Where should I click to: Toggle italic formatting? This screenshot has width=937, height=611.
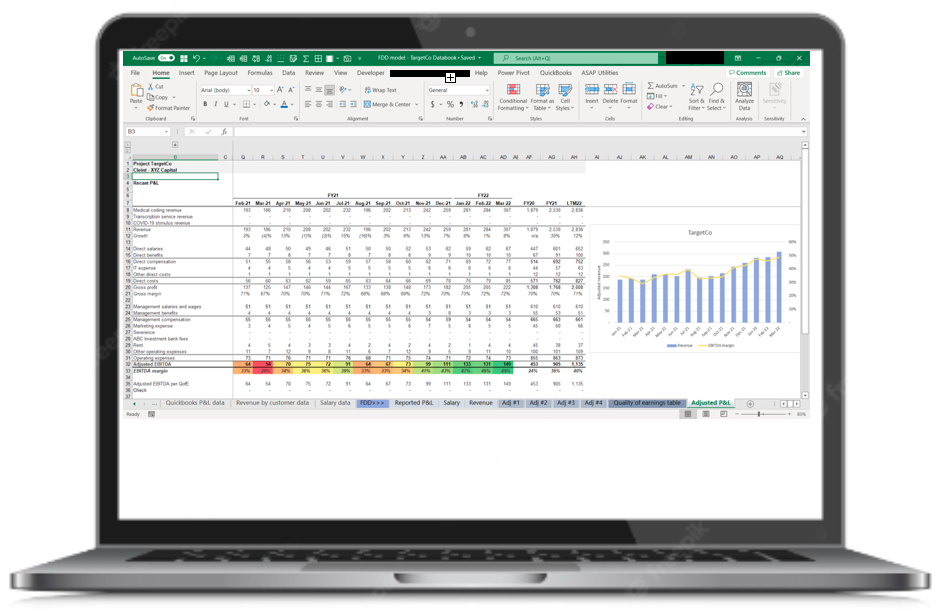215,104
